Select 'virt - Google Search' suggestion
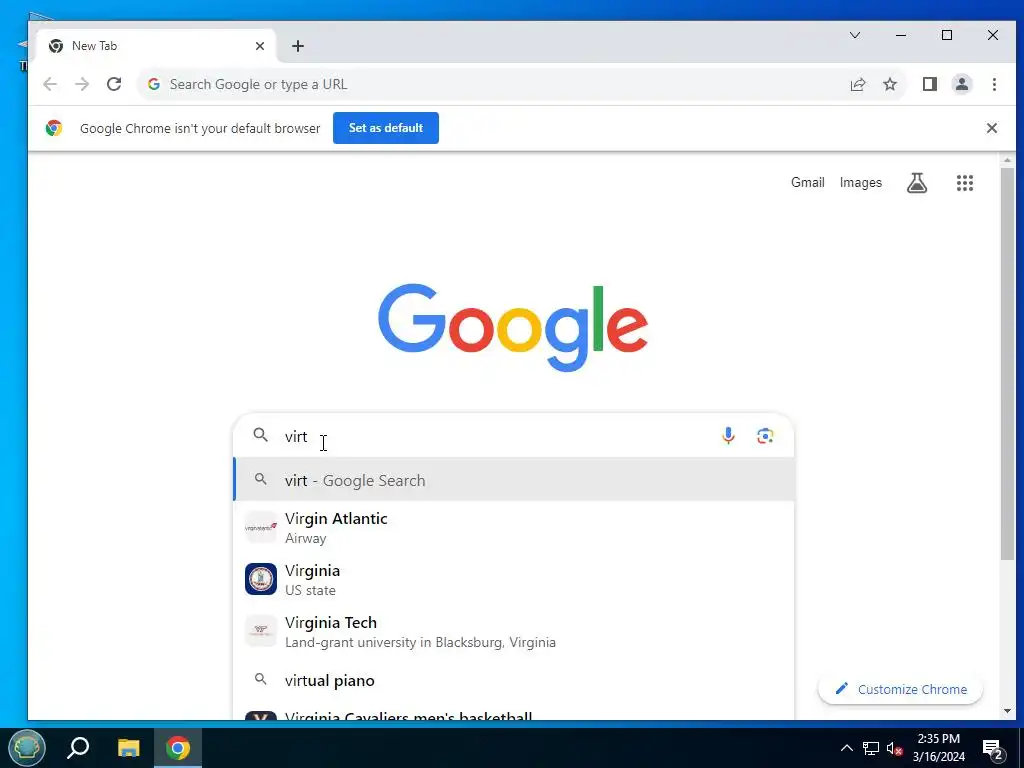 point(514,480)
